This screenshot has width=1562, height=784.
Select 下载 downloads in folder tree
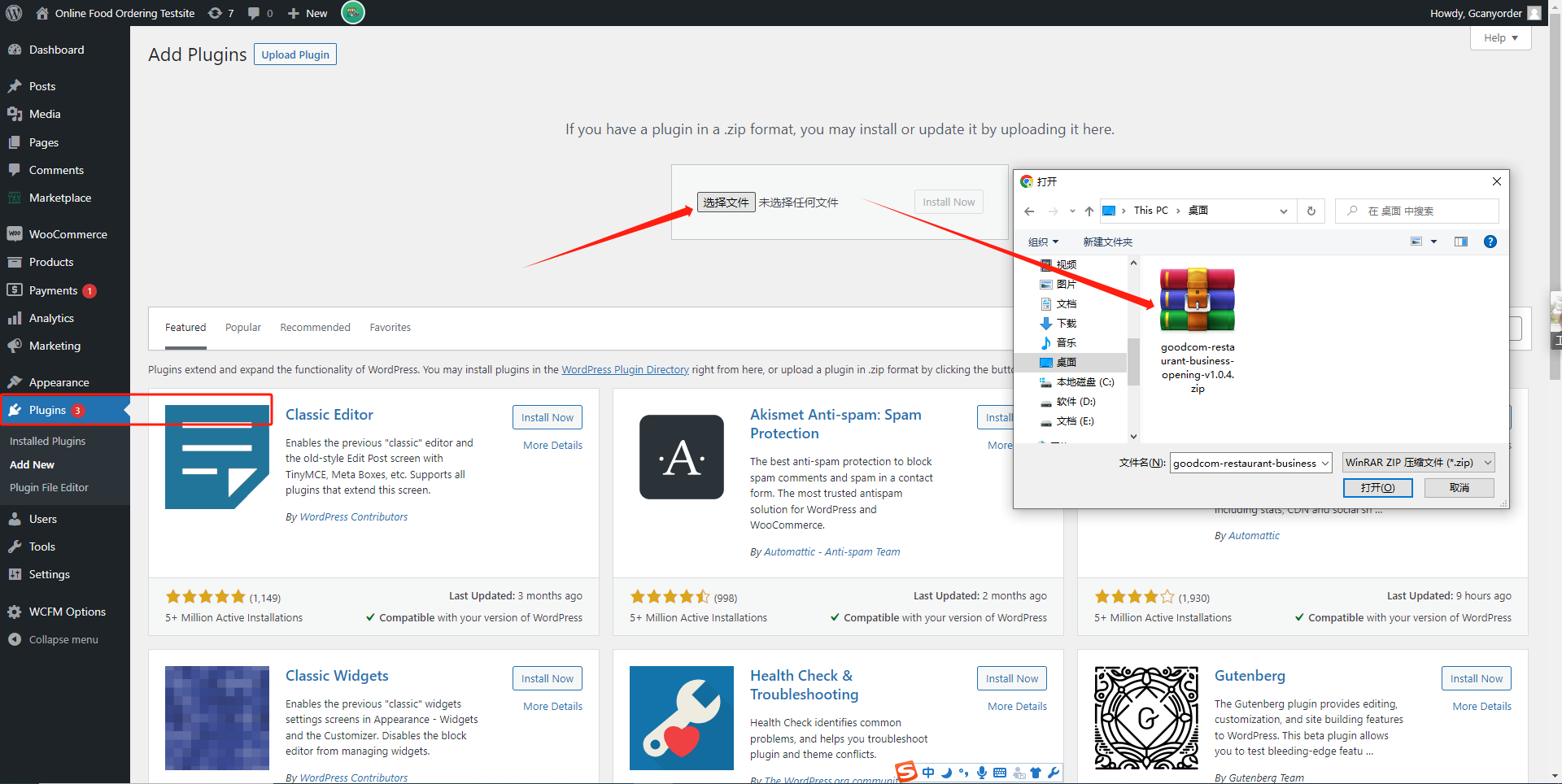(x=1066, y=323)
